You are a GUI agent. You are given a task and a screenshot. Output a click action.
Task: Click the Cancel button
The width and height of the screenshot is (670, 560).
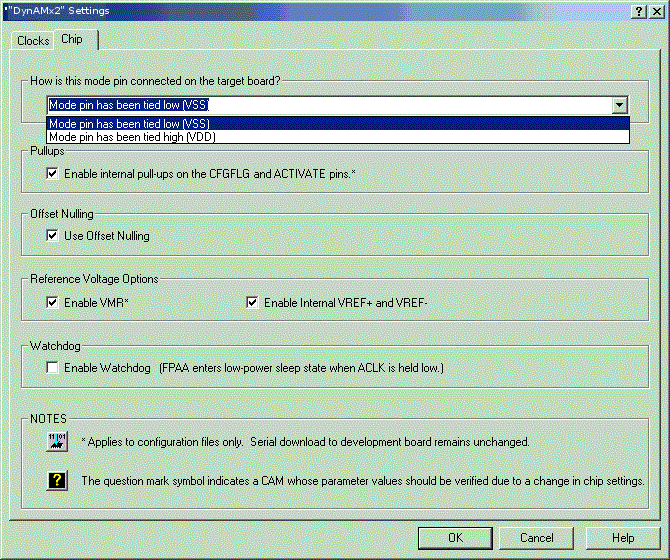pos(536,538)
